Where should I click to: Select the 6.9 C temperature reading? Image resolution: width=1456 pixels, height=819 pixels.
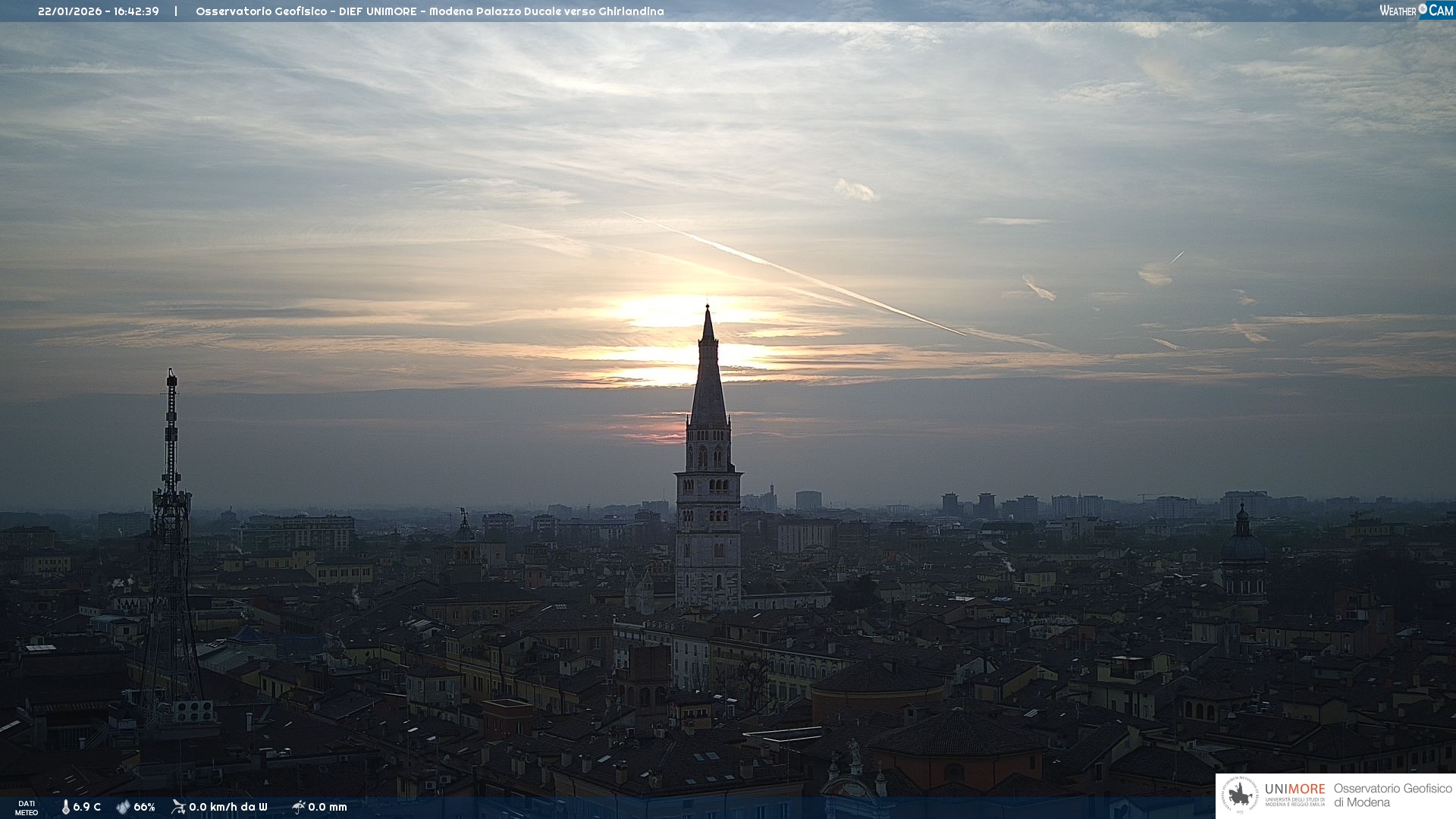(86, 807)
